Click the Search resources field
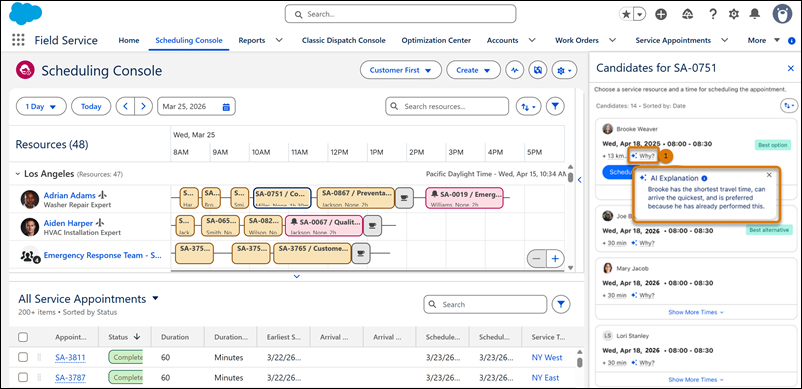Screen dimensions: 802x389 coord(447,106)
